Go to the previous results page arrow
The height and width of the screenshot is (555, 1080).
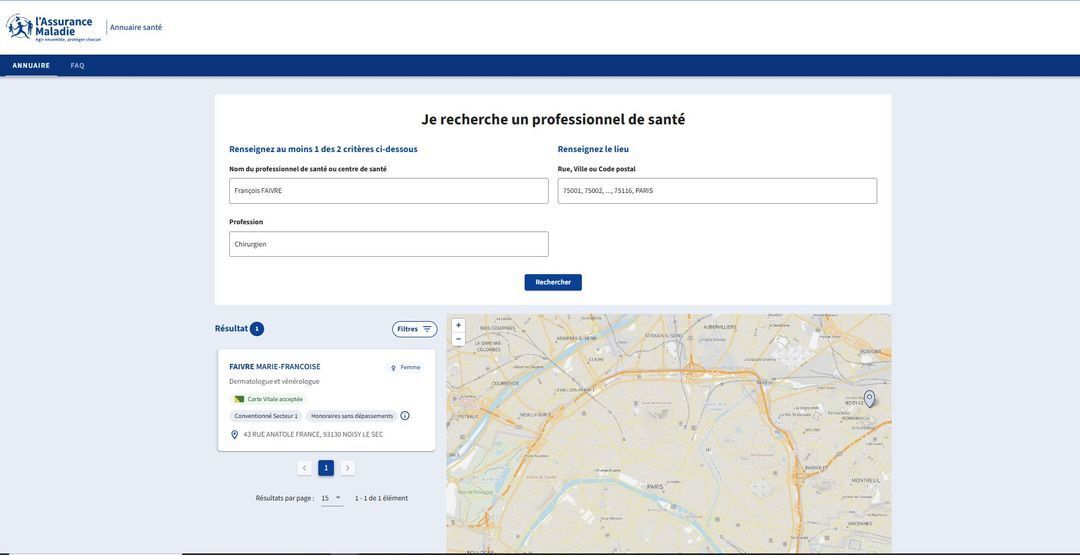304,468
